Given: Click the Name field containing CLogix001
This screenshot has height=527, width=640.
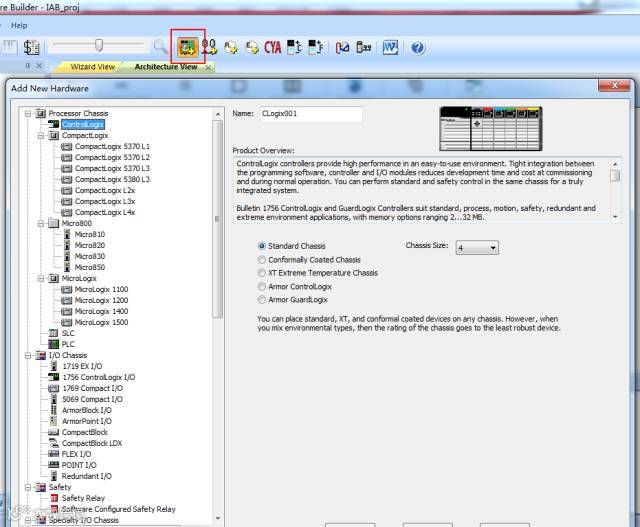Looking at the screenshot, I should point(311,114).
